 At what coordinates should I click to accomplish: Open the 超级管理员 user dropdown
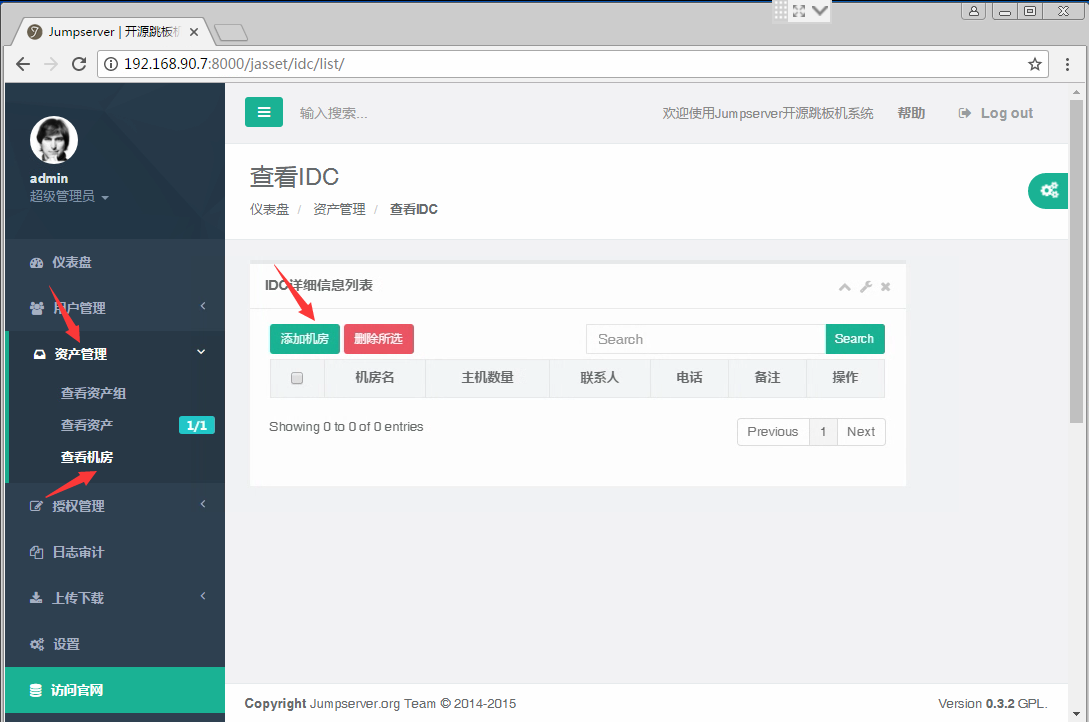tap(68, 197)
